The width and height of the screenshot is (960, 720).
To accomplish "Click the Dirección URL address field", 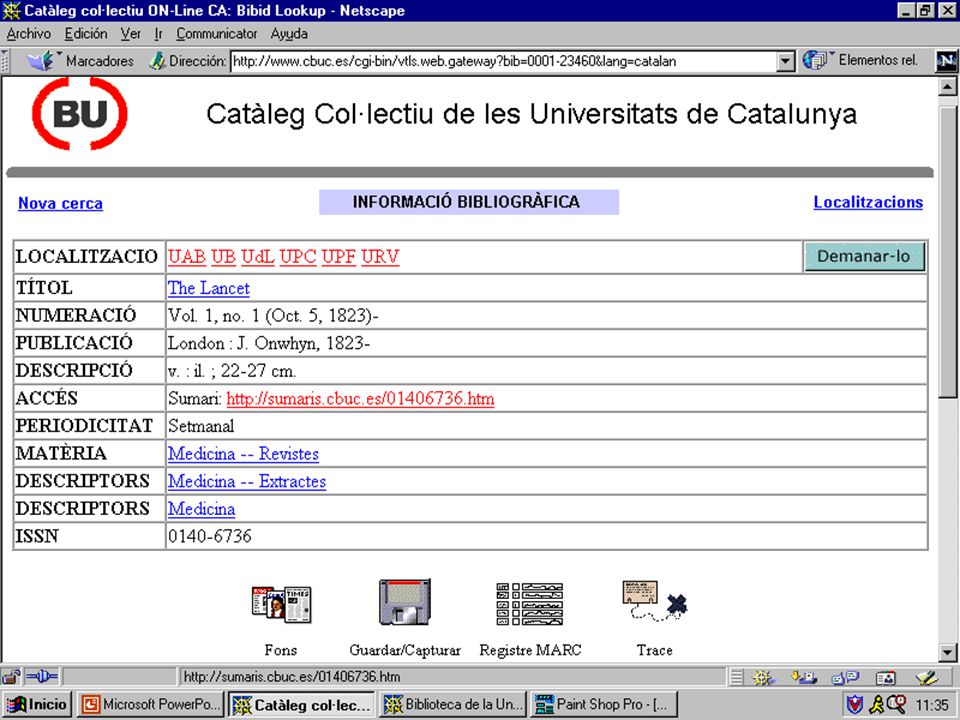I will 504,61.
